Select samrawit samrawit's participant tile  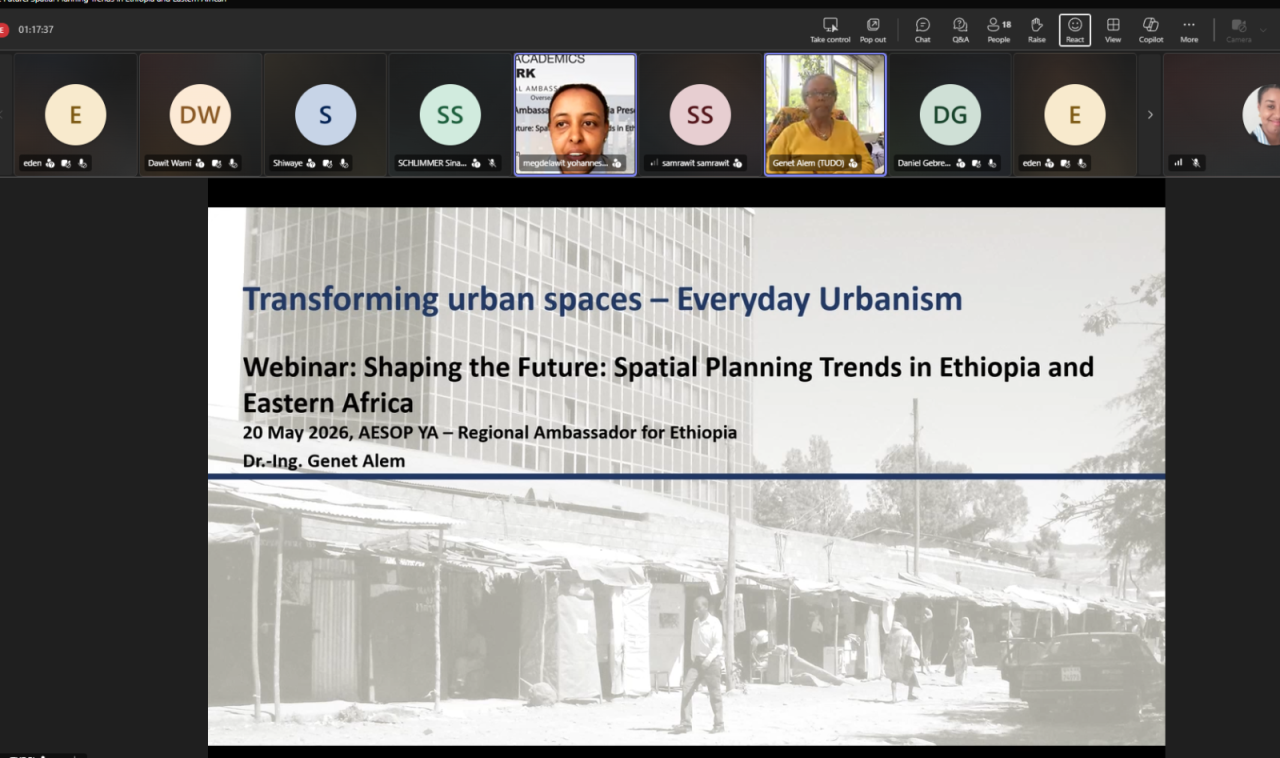coord(700,115)
